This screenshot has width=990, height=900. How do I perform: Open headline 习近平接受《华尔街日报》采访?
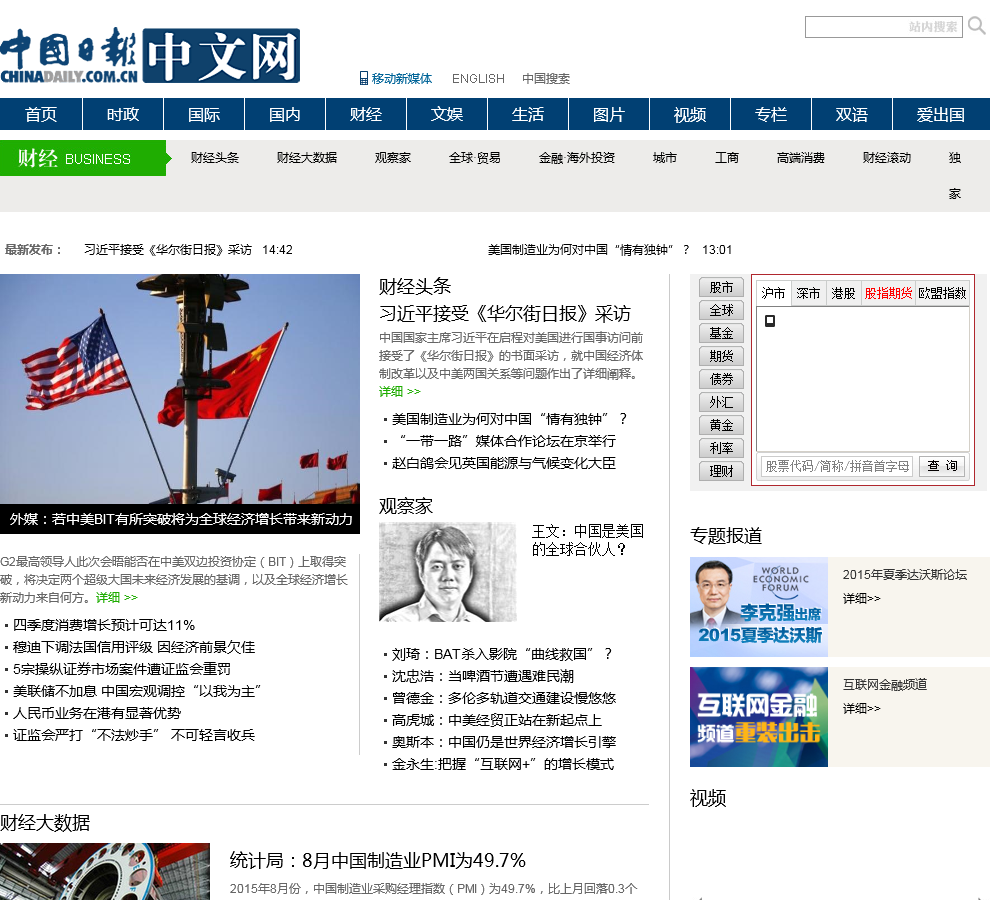(504, 314)
